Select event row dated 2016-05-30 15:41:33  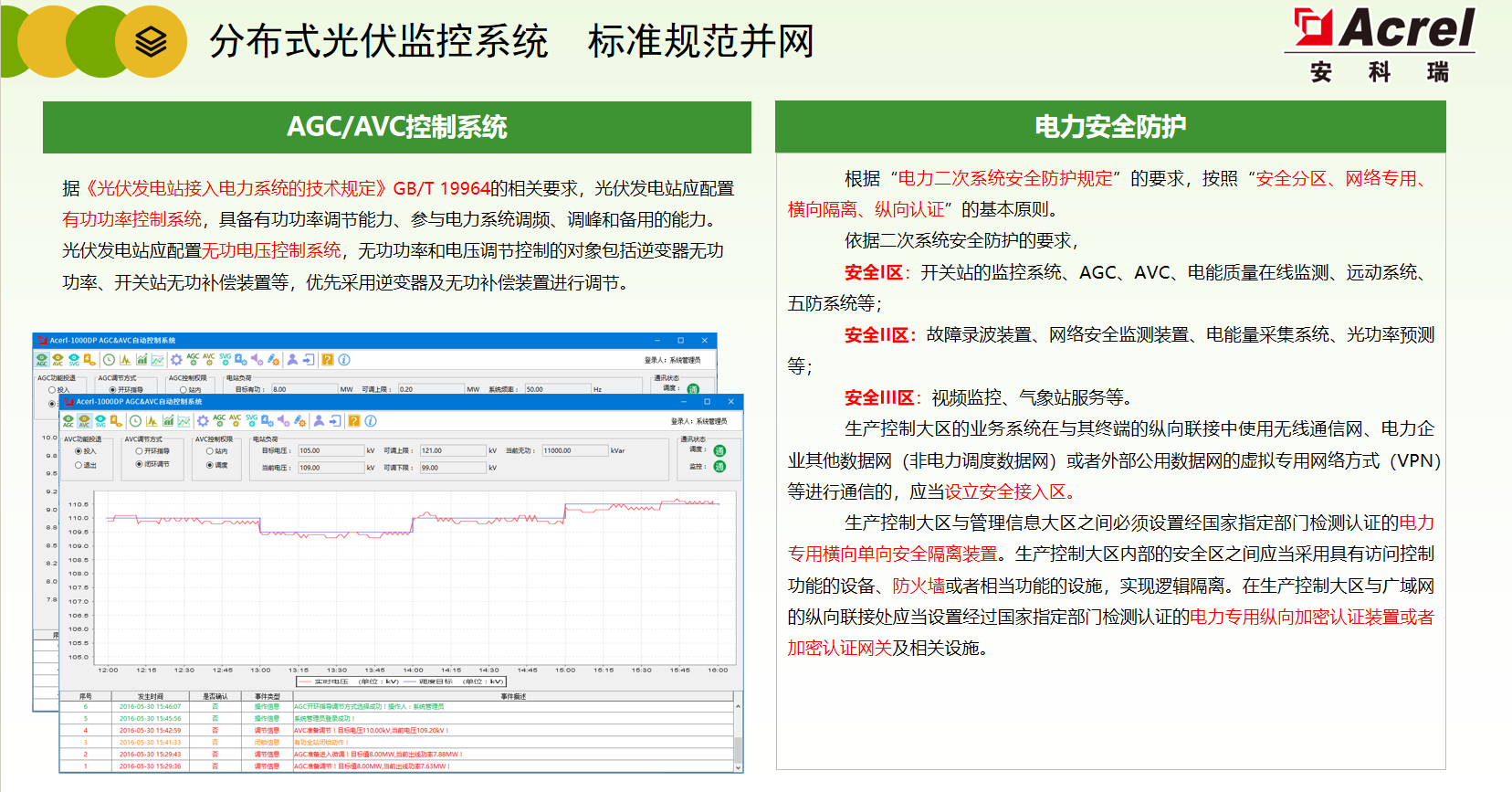click(x=397, y=743)
